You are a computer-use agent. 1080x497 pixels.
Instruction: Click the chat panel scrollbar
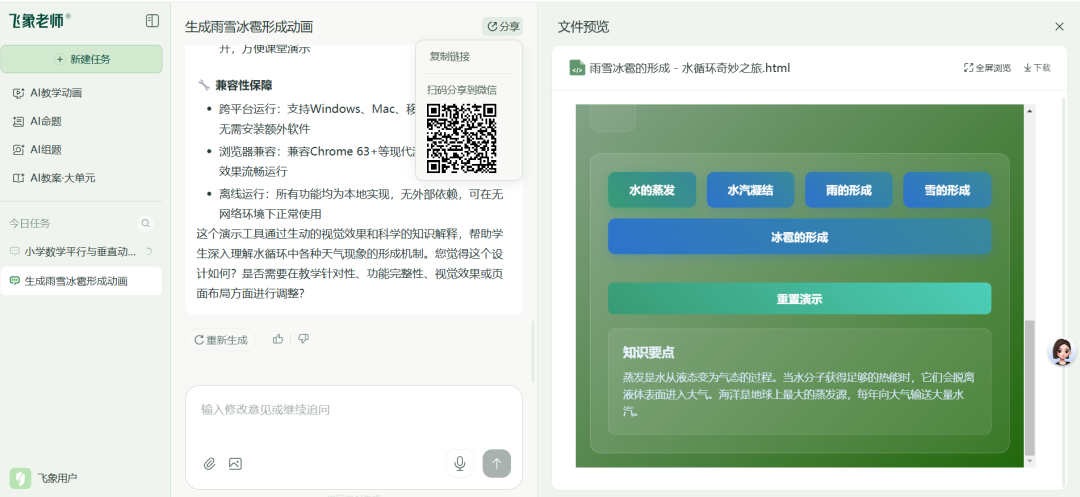tap(532, 351)
